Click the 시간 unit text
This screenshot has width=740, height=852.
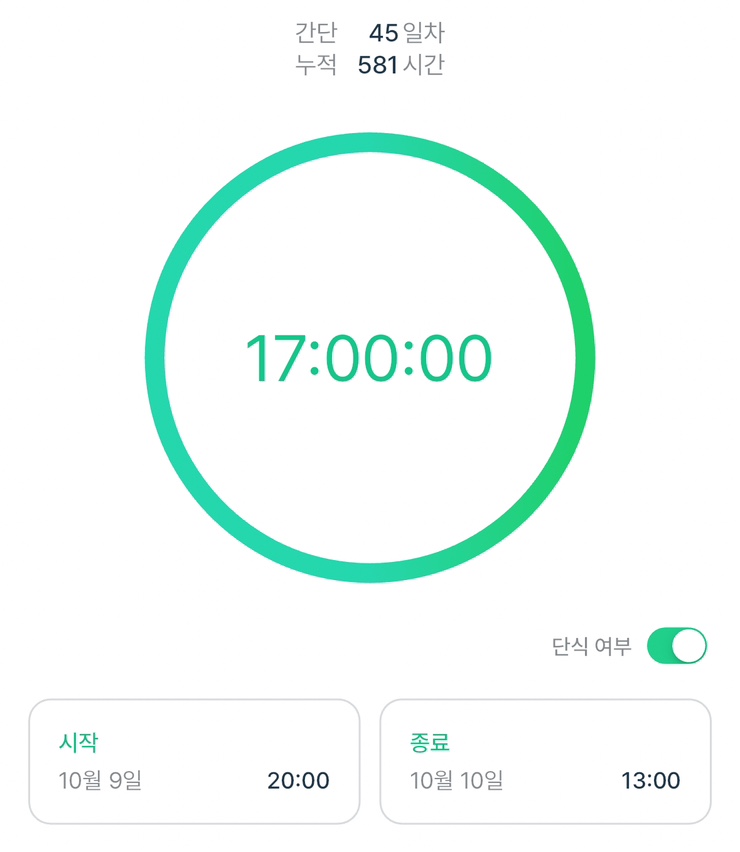tap(424, 66)
